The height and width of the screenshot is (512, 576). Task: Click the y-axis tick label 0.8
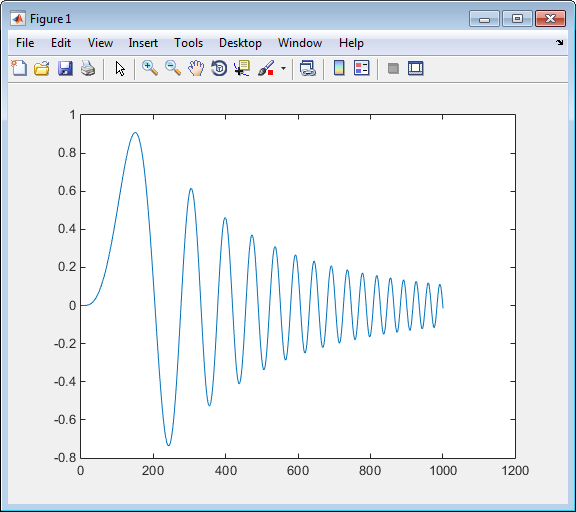coord(67,152)
